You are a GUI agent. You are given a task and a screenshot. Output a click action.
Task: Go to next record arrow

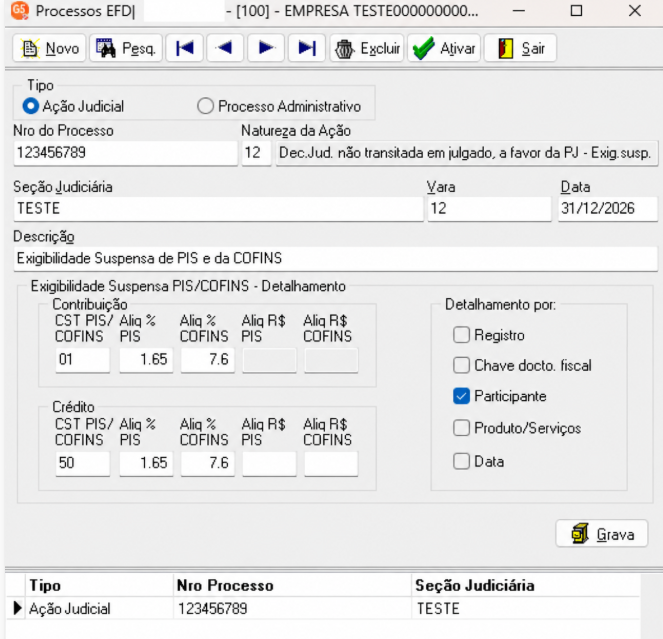266,48
